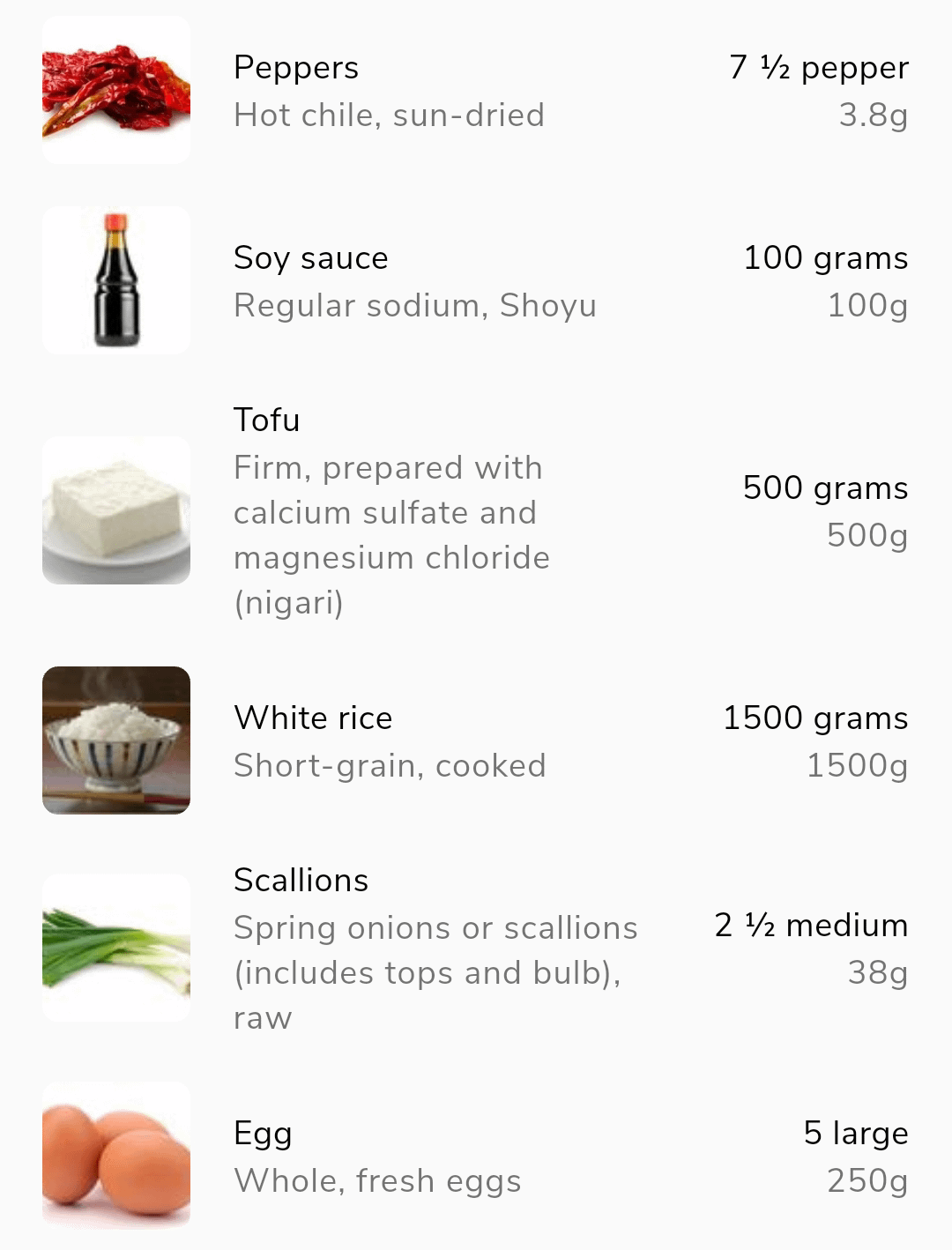Open the tofu block picture
The image size is (952, 1250).
(116, 510)
